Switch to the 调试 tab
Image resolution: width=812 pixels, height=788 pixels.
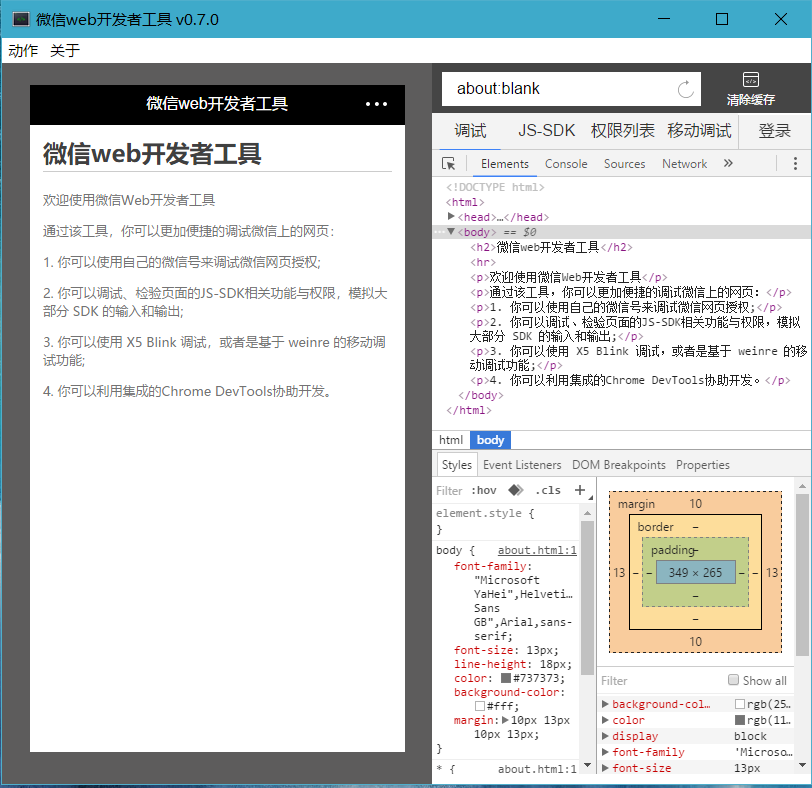tap(470, 130)
